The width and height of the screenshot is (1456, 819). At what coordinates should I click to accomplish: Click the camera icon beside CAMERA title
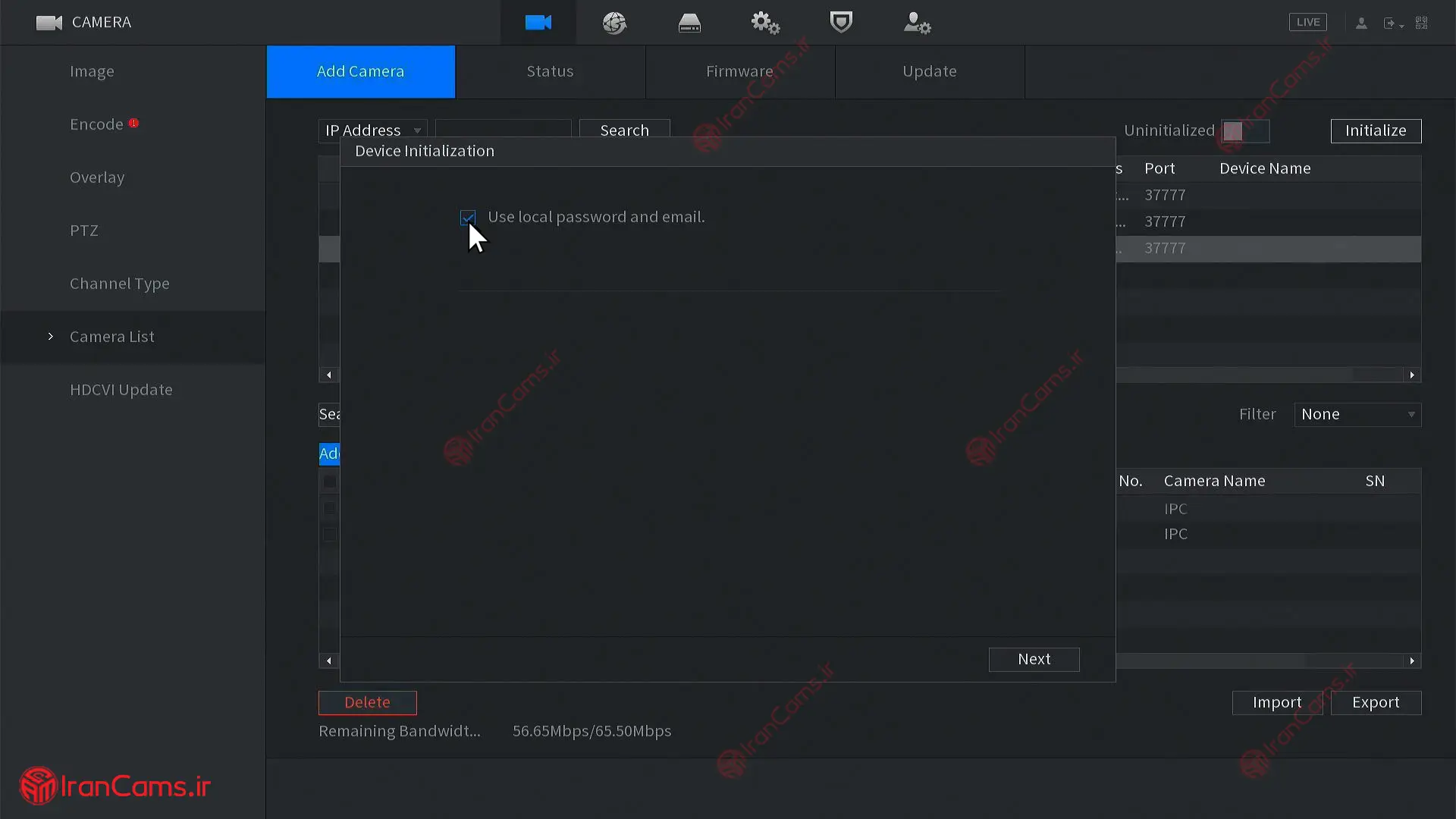click(x=49, y=23)
